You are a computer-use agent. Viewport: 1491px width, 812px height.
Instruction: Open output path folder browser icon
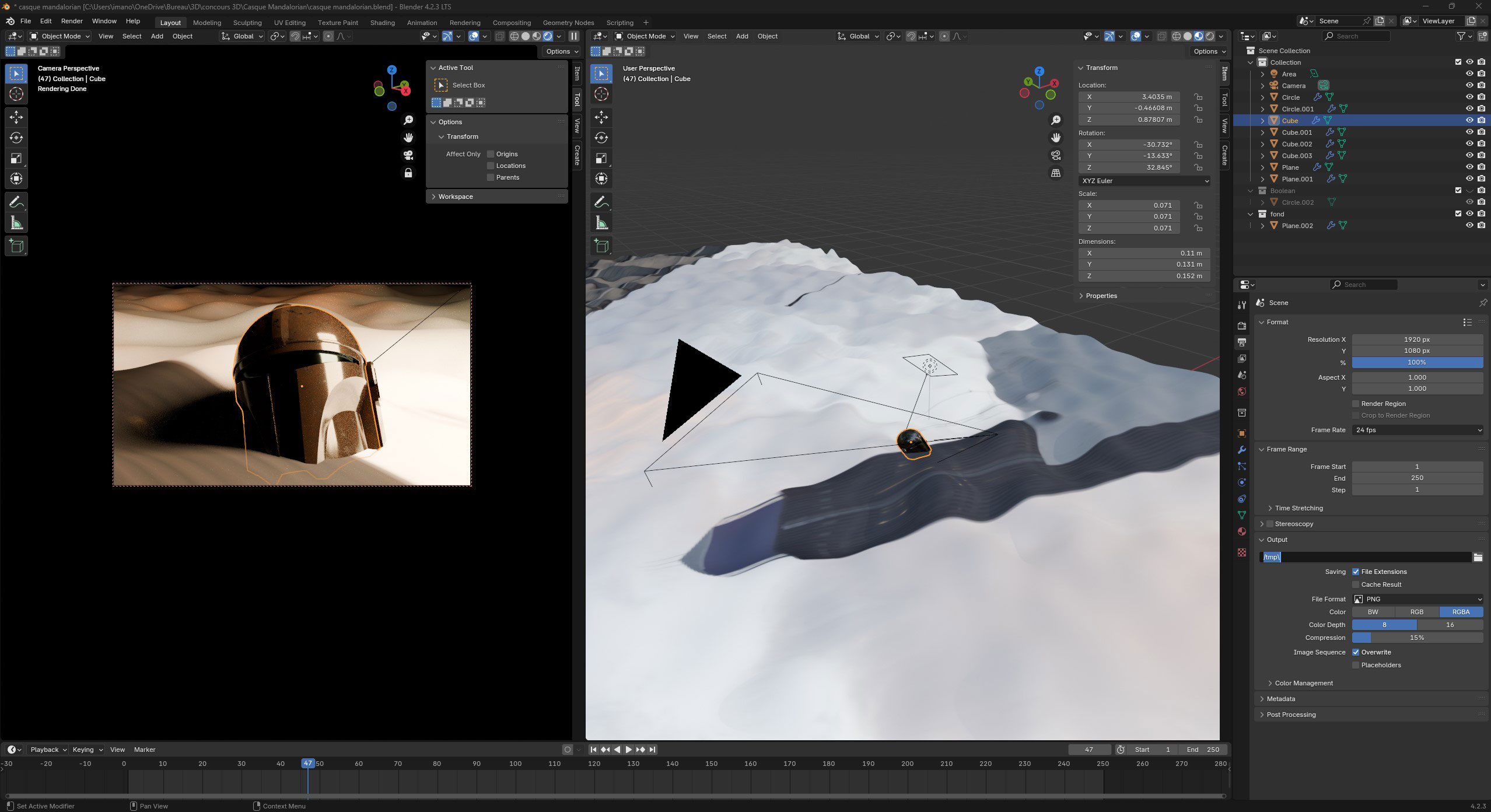tap(1478, 557)
